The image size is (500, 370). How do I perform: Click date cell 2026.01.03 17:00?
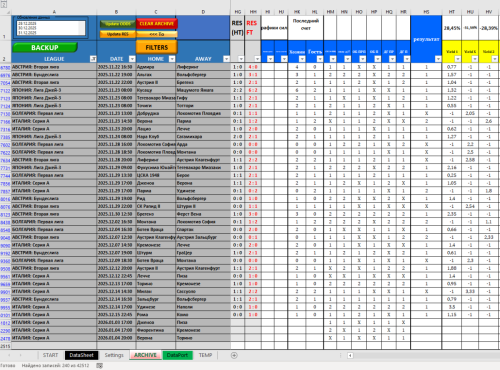[x=116, y=322]
